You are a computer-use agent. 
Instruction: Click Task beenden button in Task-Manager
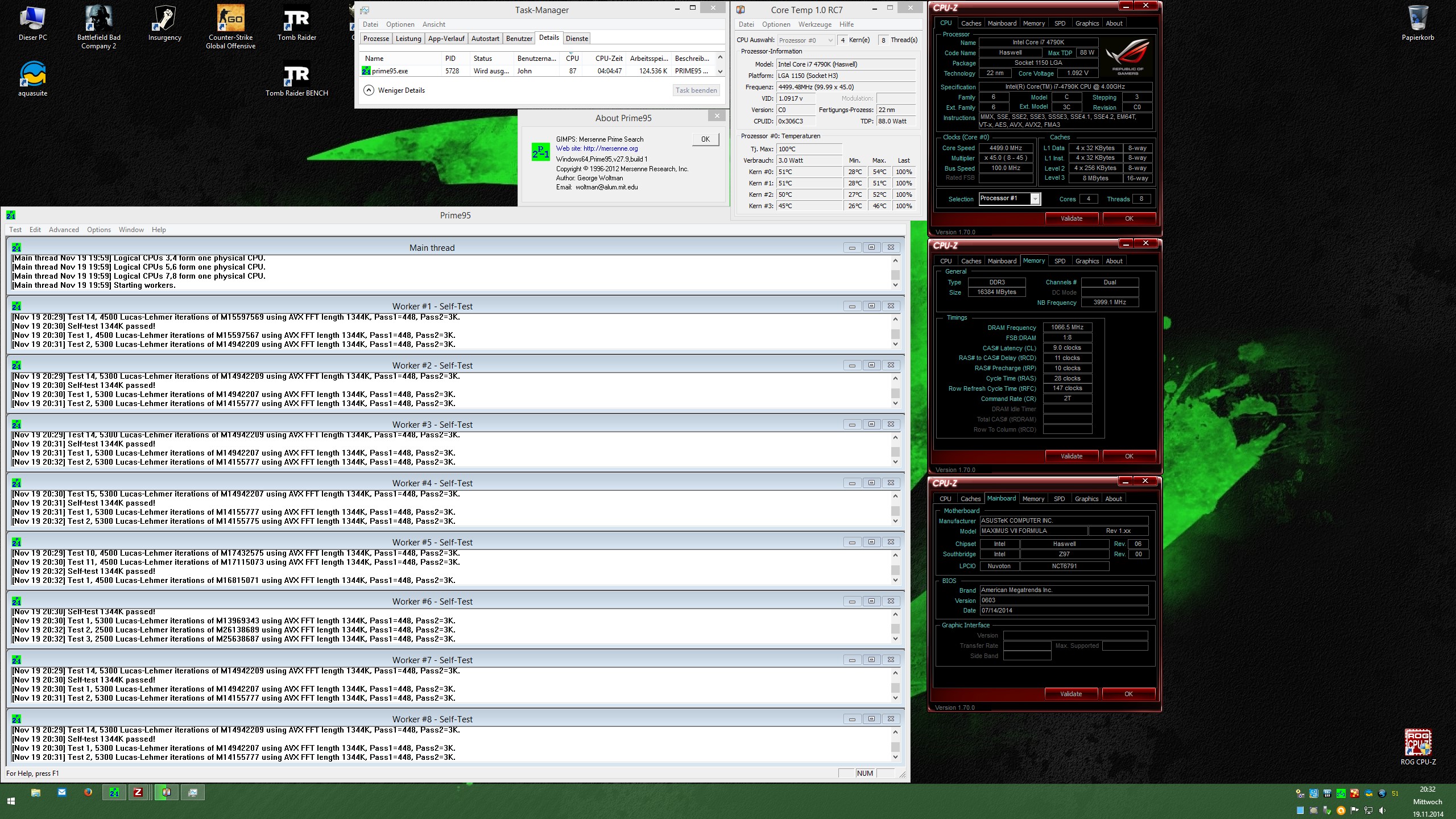(x=696, y=90)
